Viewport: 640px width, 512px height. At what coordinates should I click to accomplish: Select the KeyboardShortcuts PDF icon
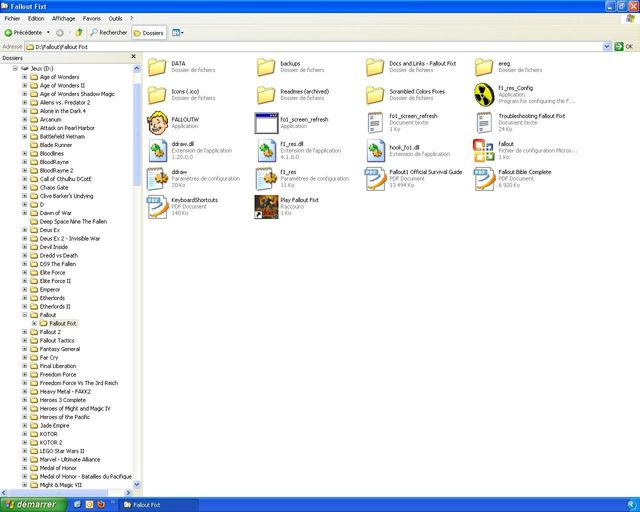click(x=158, y=207)
